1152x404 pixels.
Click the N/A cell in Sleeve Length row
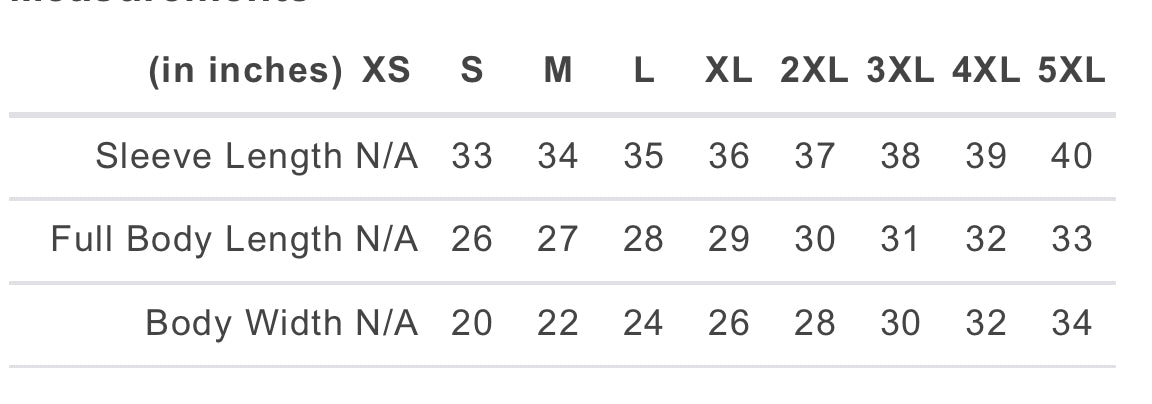(386, 156)
